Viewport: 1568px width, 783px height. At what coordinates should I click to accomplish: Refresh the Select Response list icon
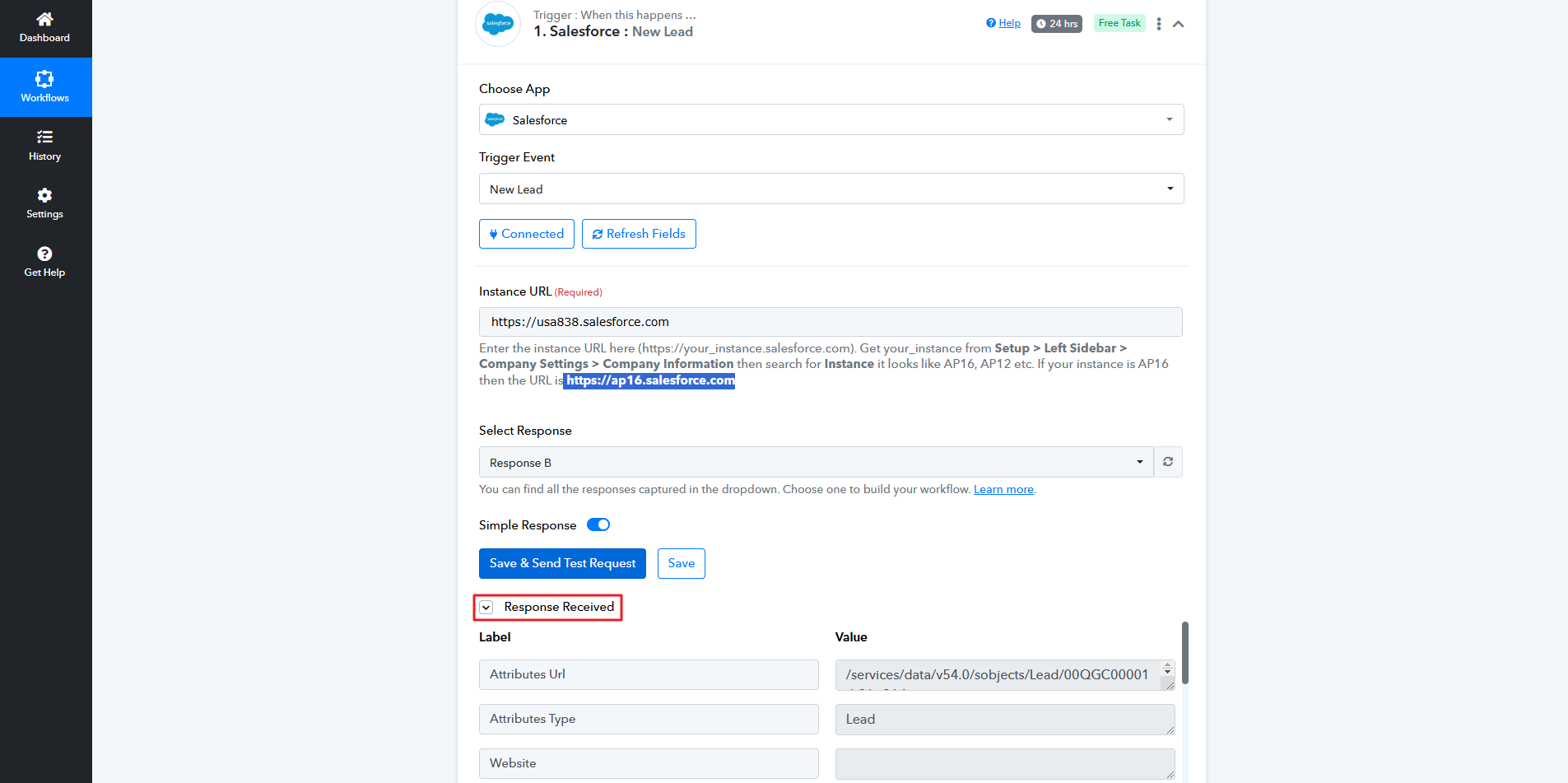(1168, 462)
